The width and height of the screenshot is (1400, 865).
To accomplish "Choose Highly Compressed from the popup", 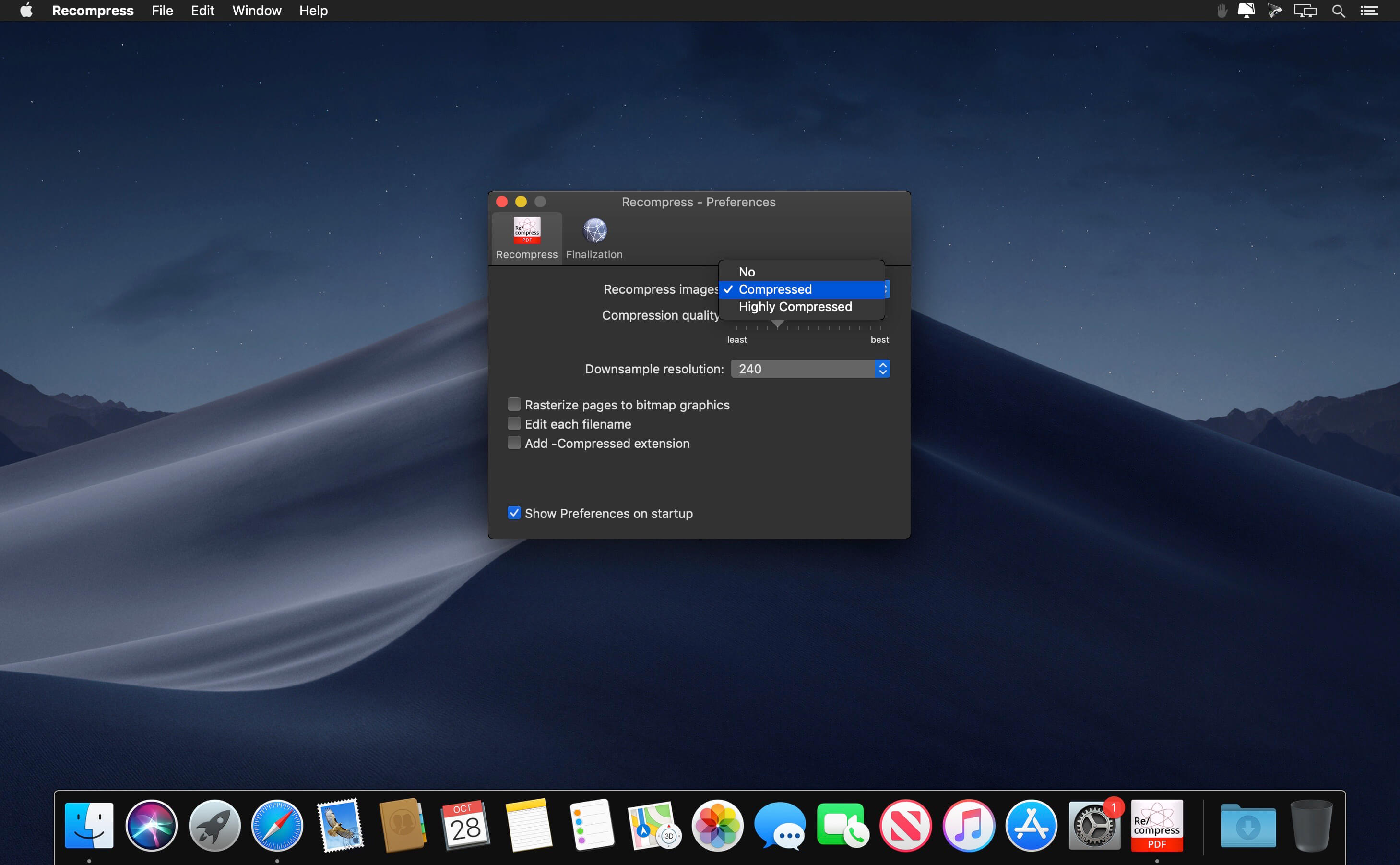I will click(795, 307).
